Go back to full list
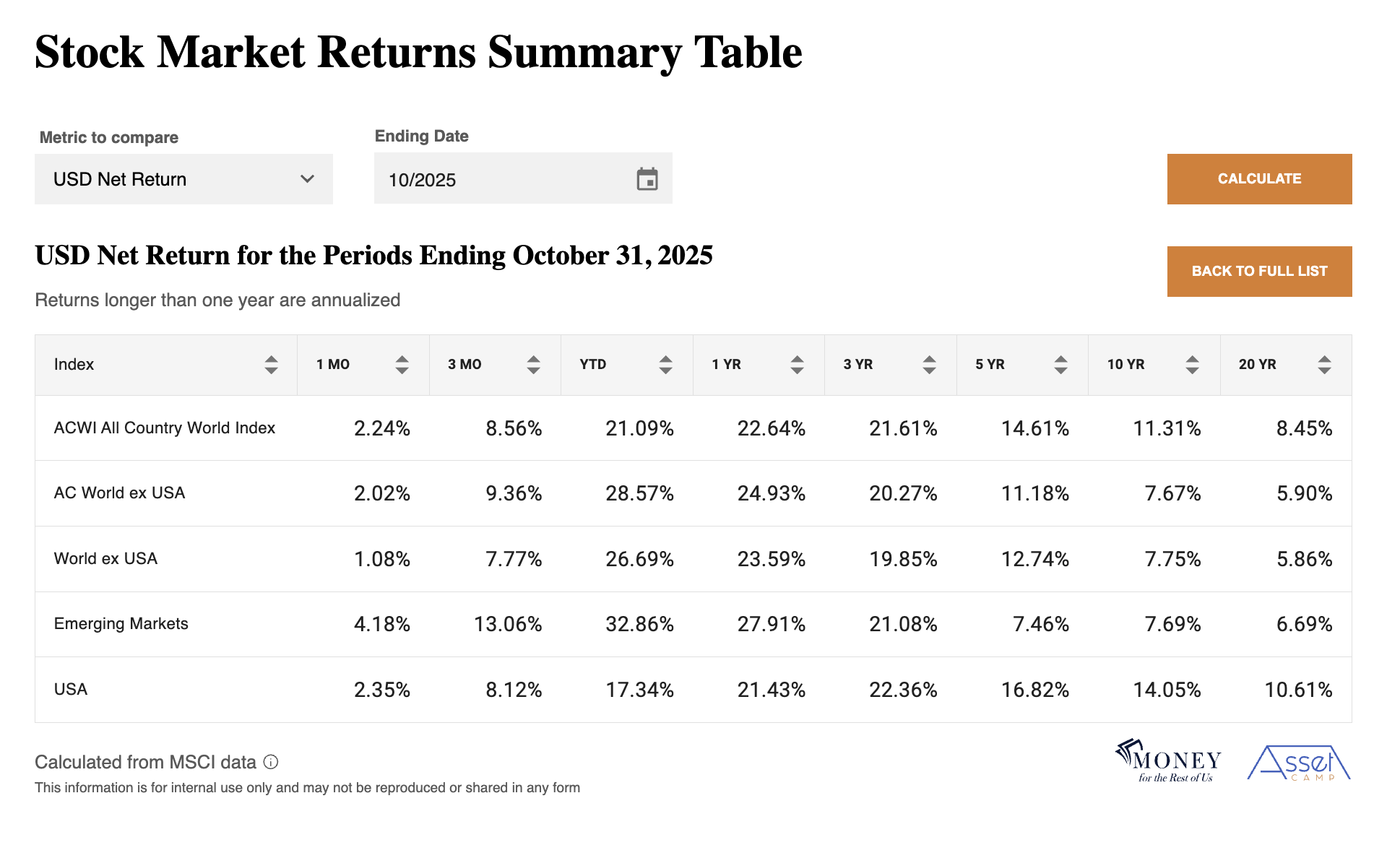The height and width of the screenshot is (845, 1400). coord(1259,272)
